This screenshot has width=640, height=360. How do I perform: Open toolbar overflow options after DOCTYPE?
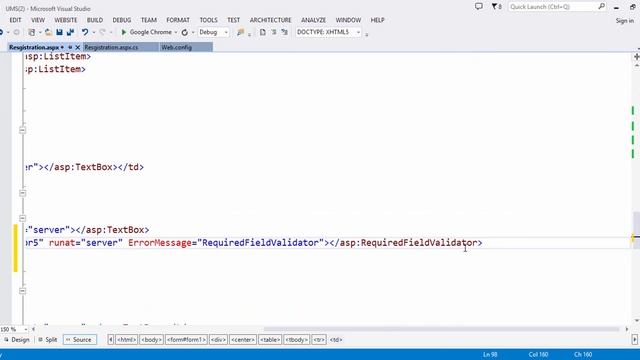click(367, 35)
